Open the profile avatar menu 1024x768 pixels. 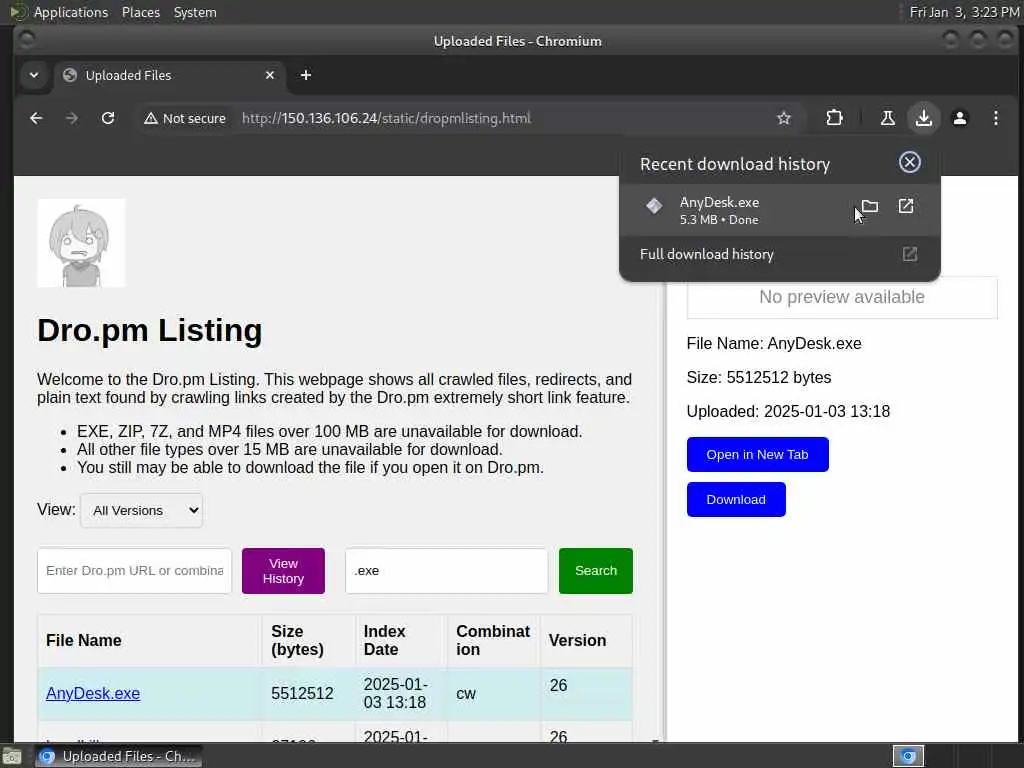[959, 118]
